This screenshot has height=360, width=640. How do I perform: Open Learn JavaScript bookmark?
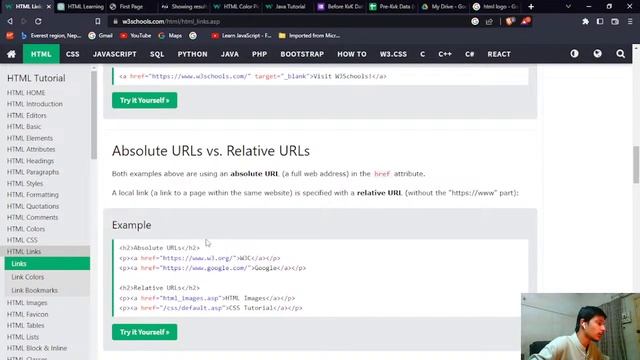241,36
